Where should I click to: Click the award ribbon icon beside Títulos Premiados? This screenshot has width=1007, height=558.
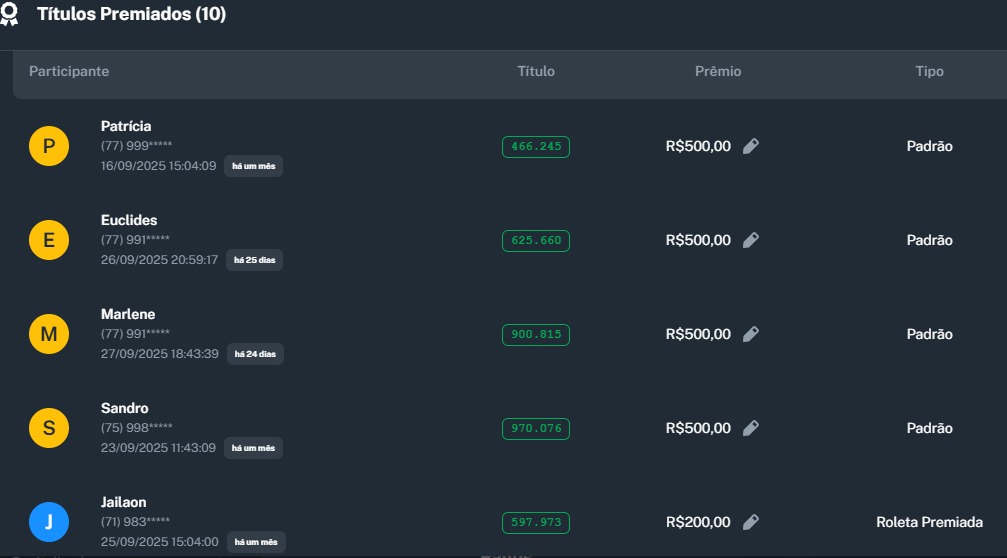[10, 15]
